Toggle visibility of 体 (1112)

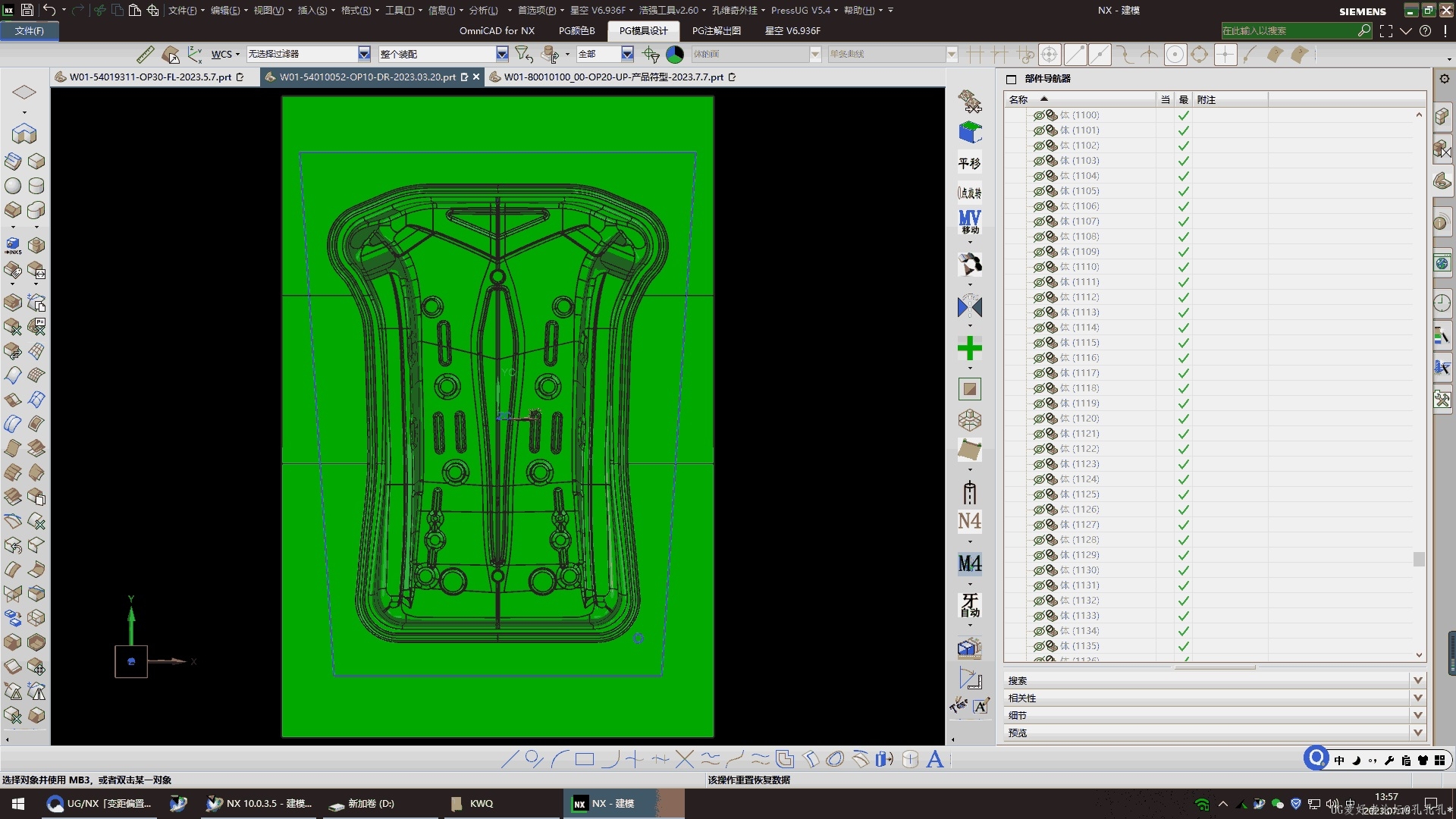(x=1039, y=297)
